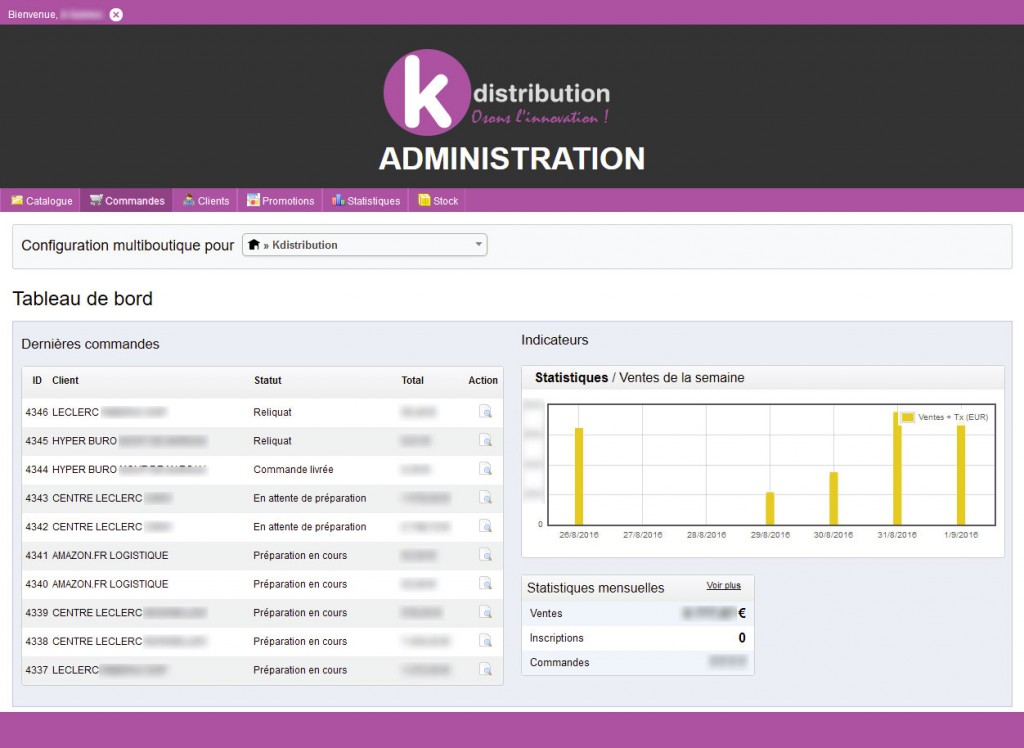This screenshot has width=1024, height=748.
Task: Open the Catalogue tab
Action: pos(41,201)
